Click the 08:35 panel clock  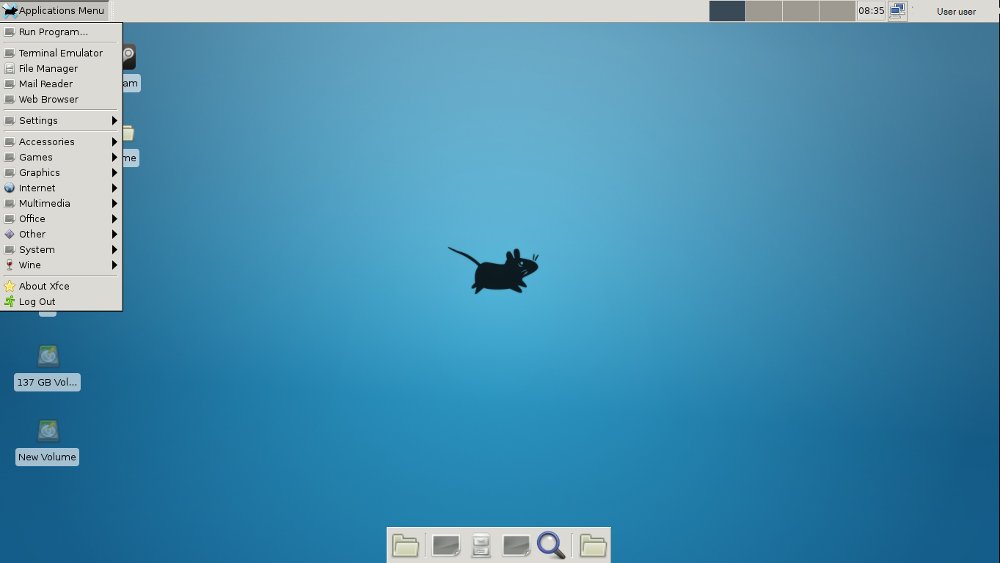871,10
